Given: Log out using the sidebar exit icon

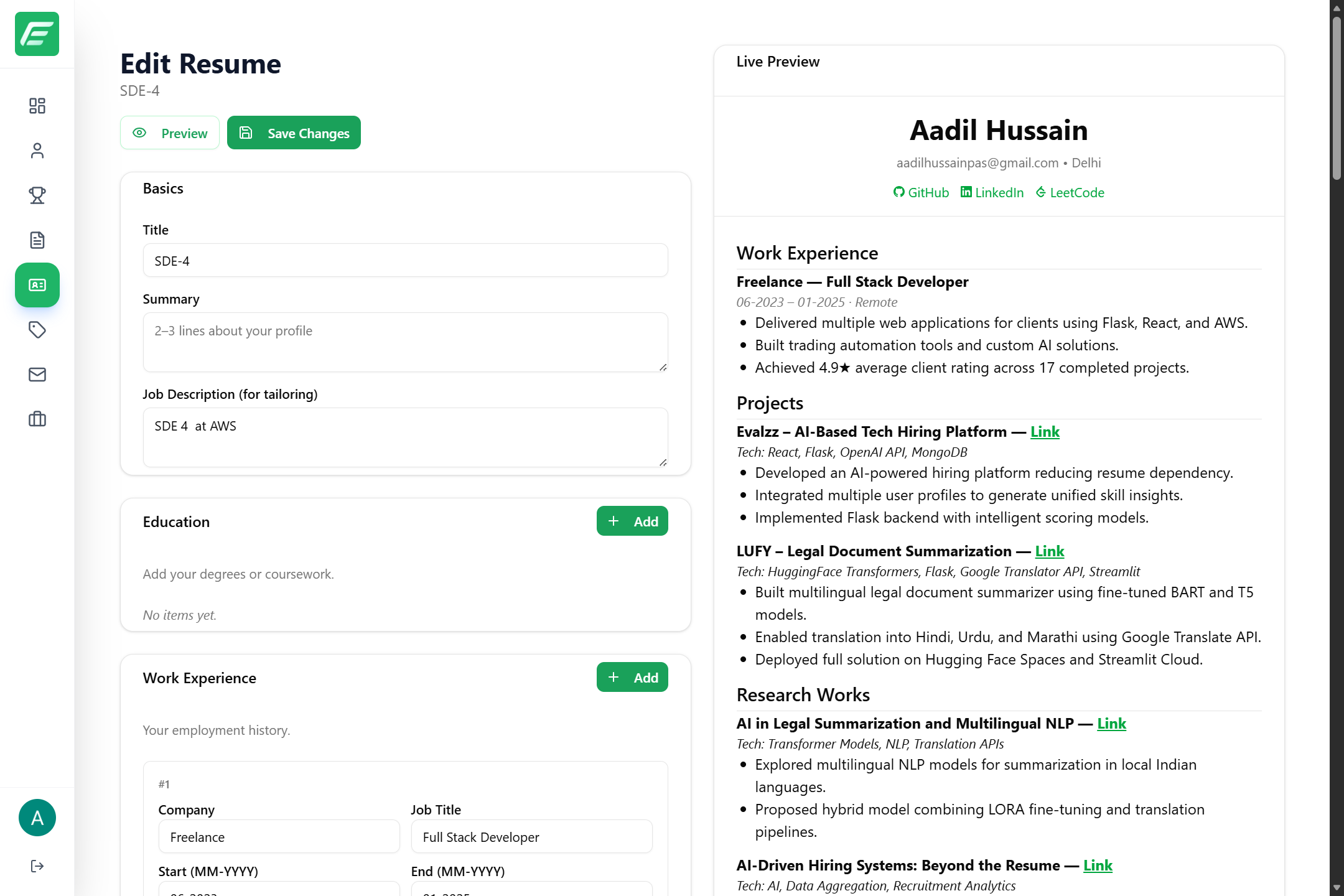Looking at the screenshot, I should coord(37,865).
